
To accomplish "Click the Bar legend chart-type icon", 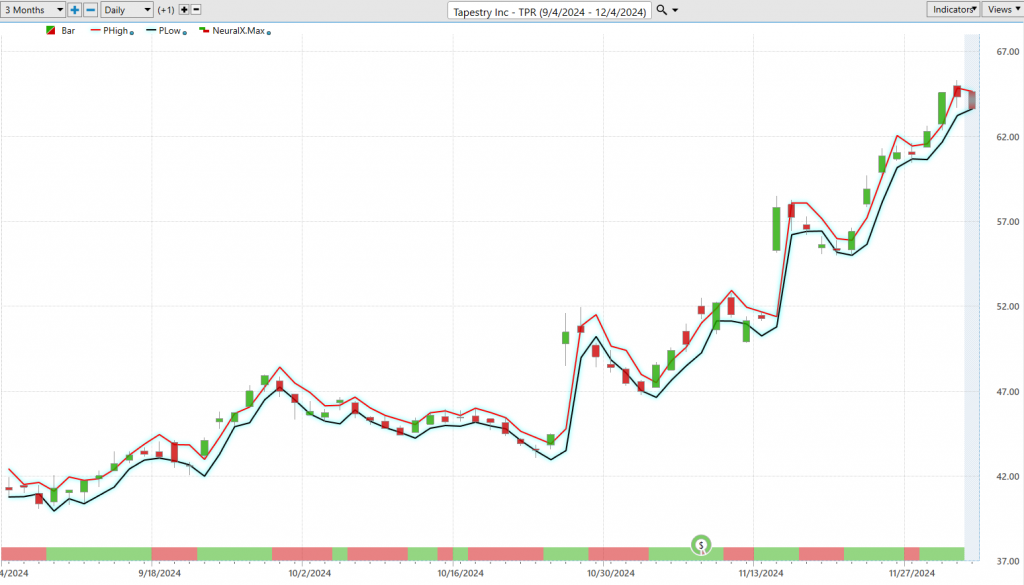I will pyautogui.click(x=50, y=31).
